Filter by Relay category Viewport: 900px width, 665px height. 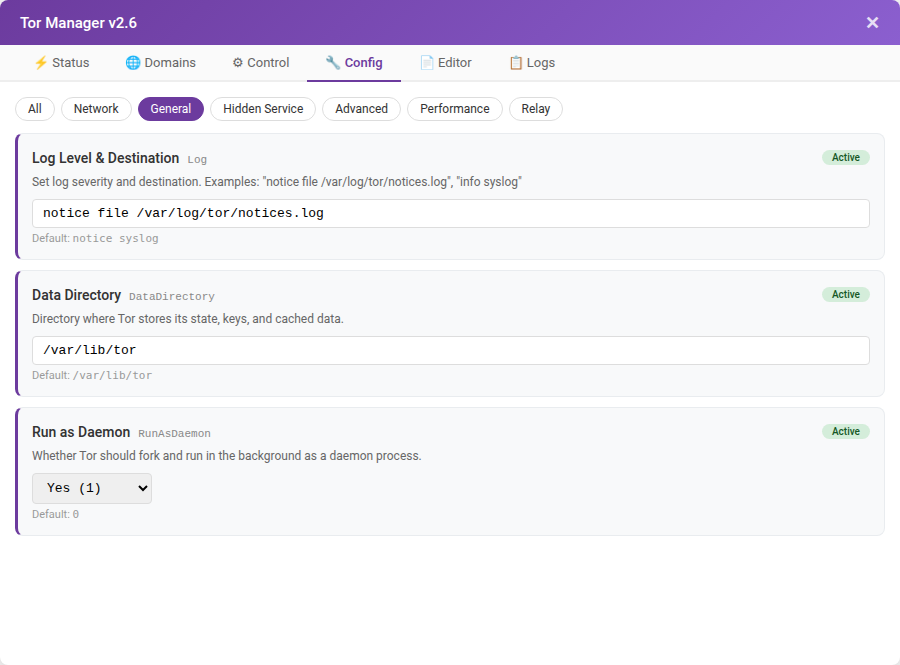[536, 109]
